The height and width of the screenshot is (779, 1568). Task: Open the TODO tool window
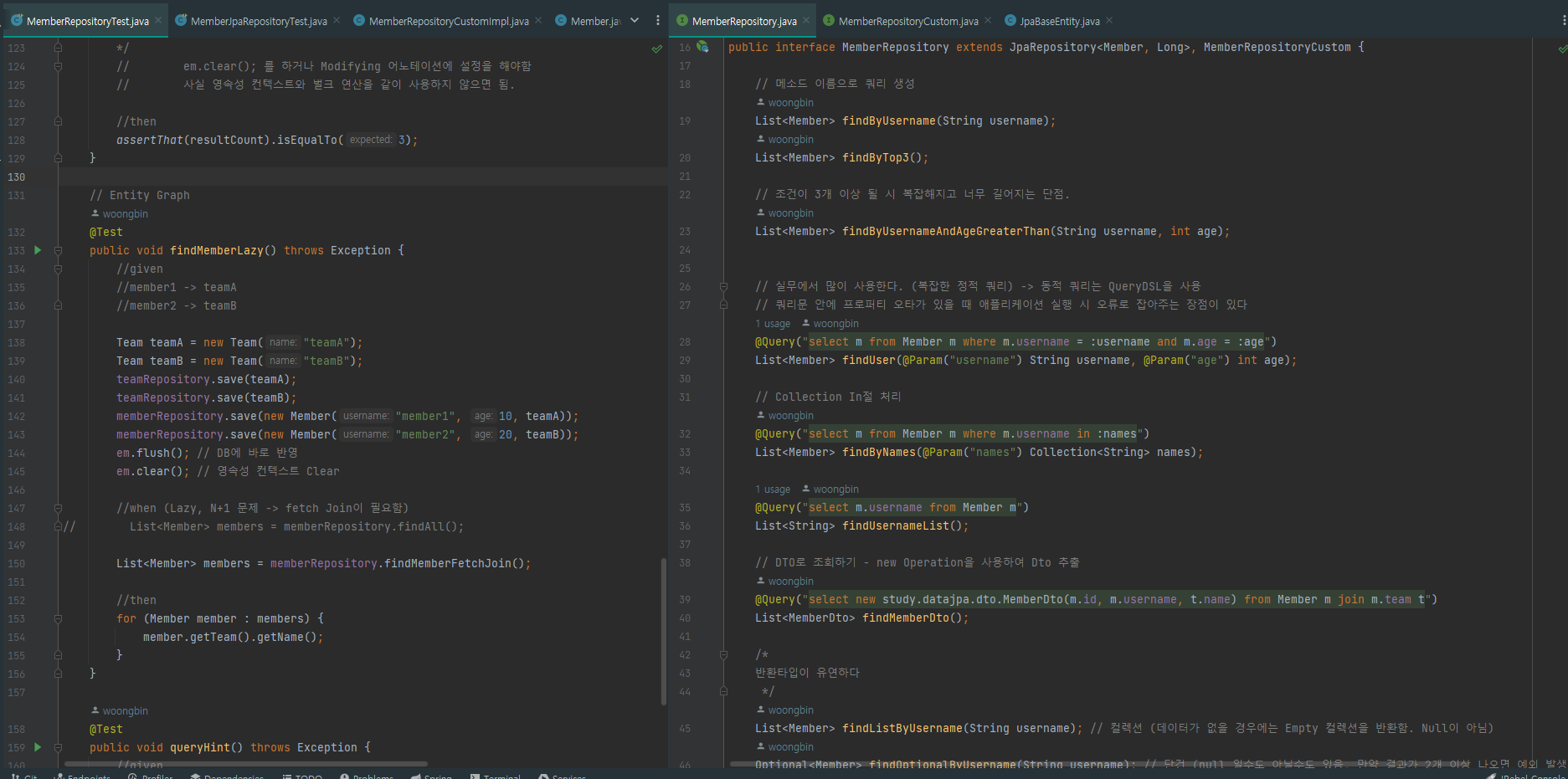302,776
